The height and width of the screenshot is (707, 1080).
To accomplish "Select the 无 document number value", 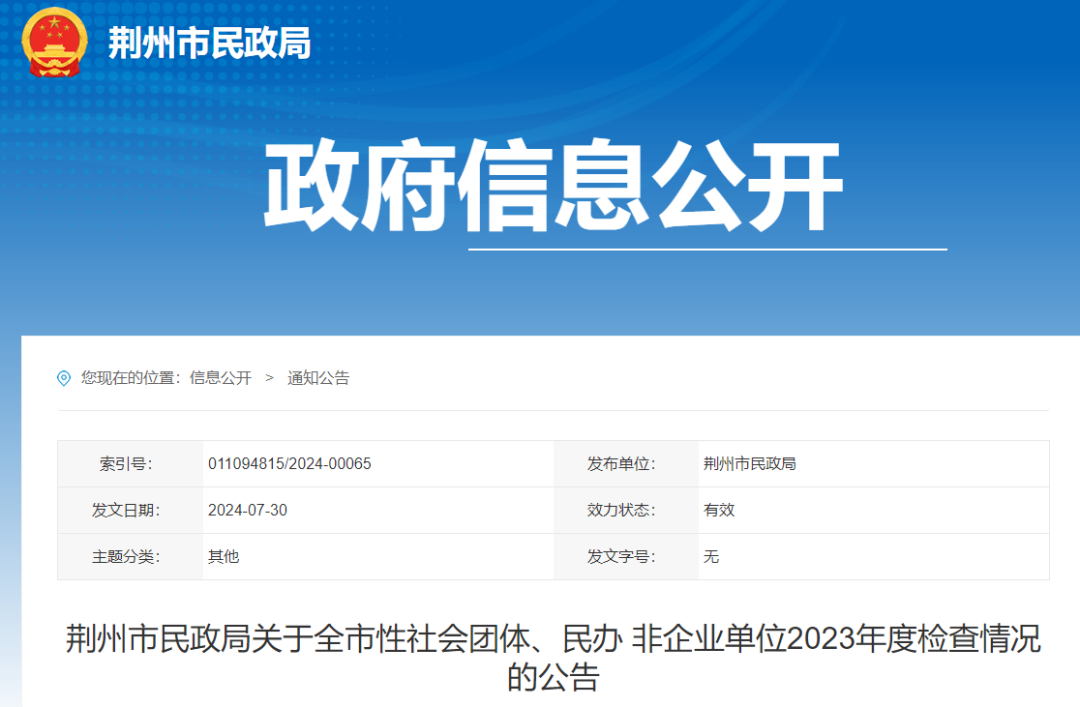I will (711, 556).
